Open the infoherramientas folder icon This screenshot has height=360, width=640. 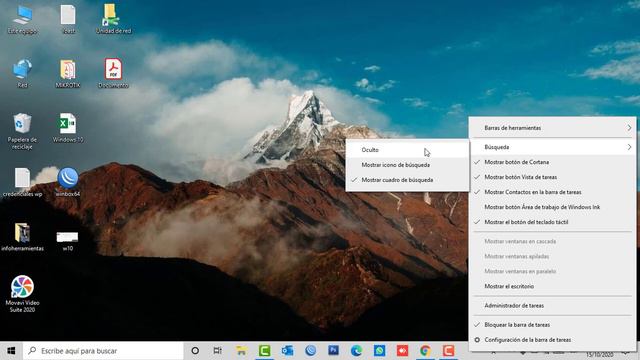pyautogui.click(x=22, y=236)
